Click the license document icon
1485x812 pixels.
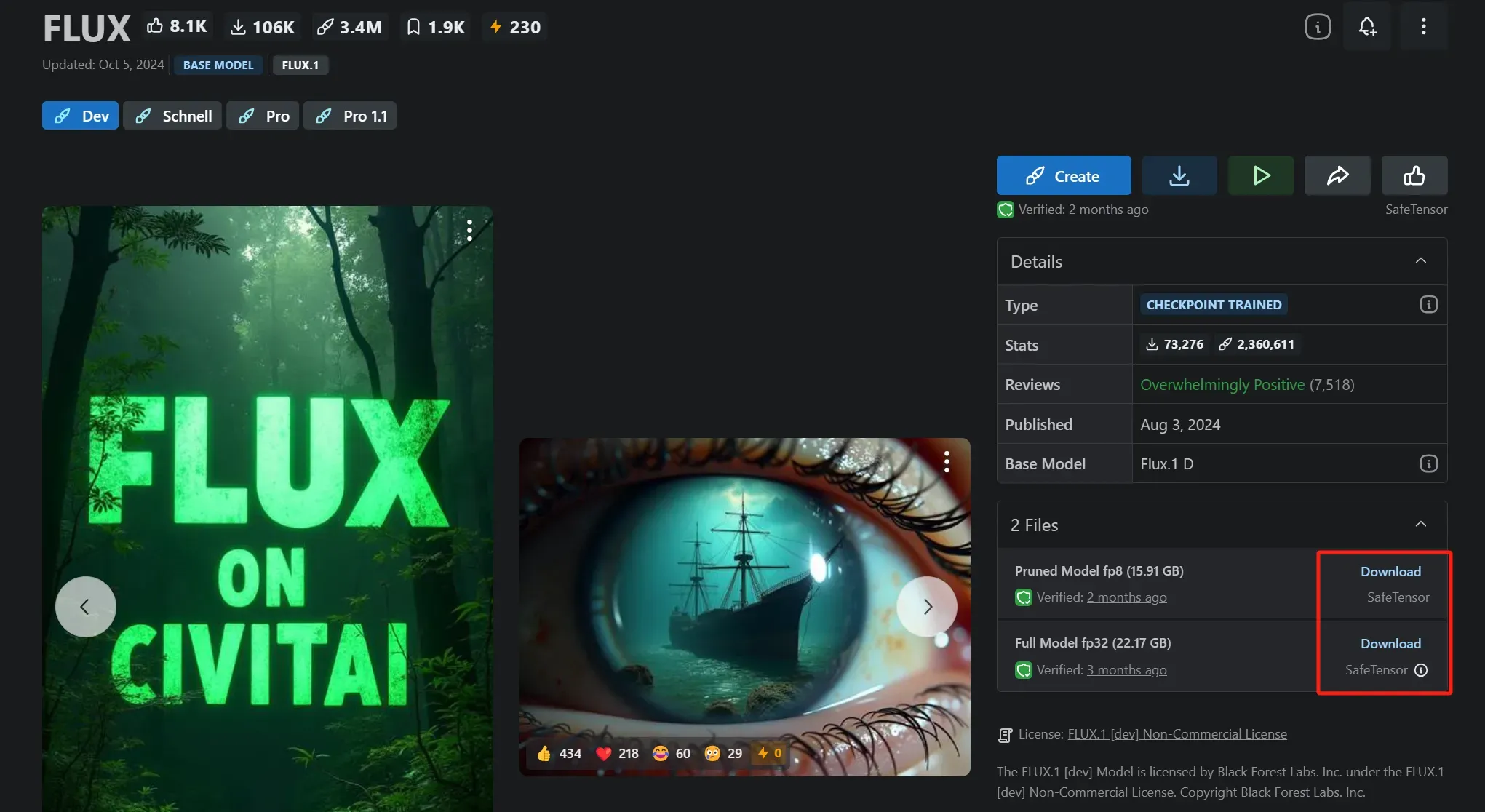click(x=1005, y=735)
